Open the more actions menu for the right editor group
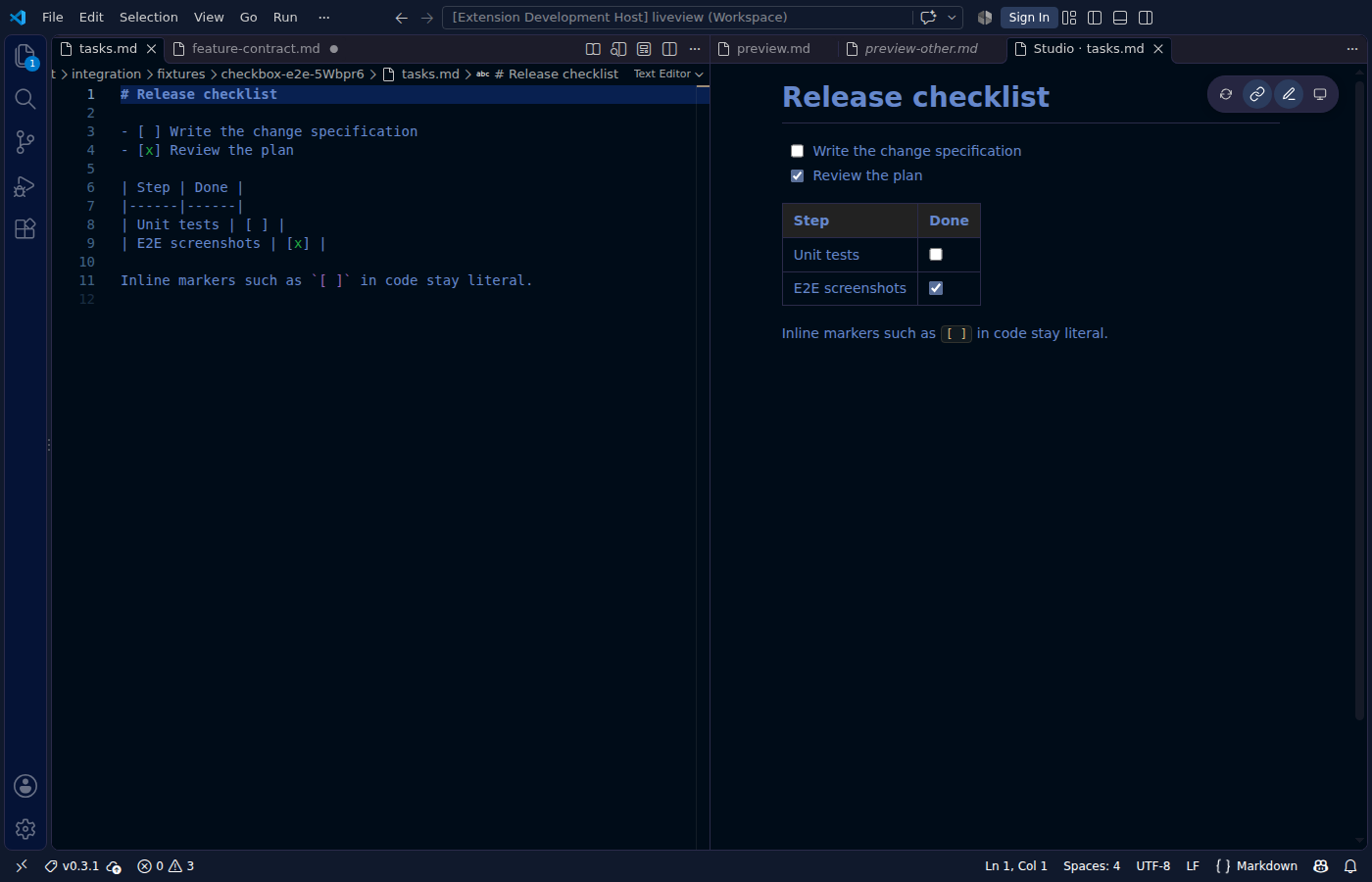 (x=1352, y=48)
